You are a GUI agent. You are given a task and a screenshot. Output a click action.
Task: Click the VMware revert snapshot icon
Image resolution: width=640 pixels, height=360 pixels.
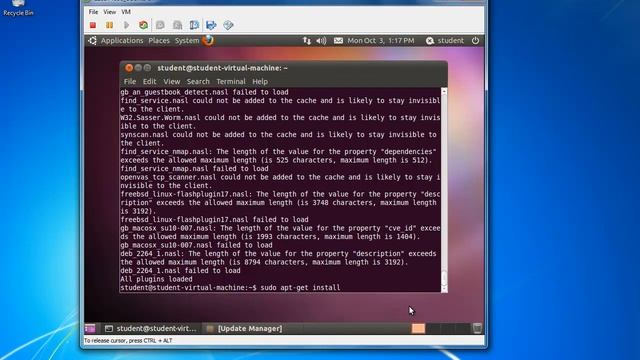point(178,25)
